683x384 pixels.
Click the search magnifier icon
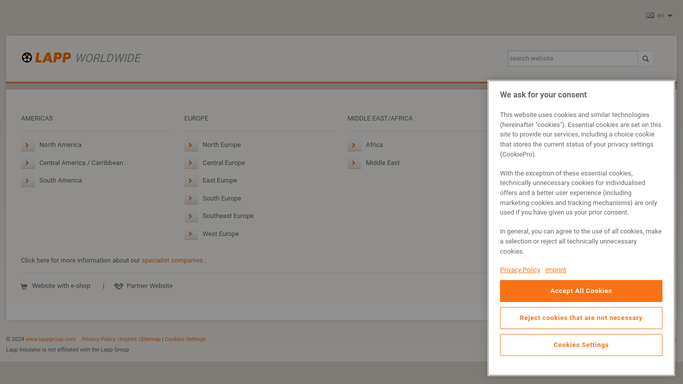646,58
